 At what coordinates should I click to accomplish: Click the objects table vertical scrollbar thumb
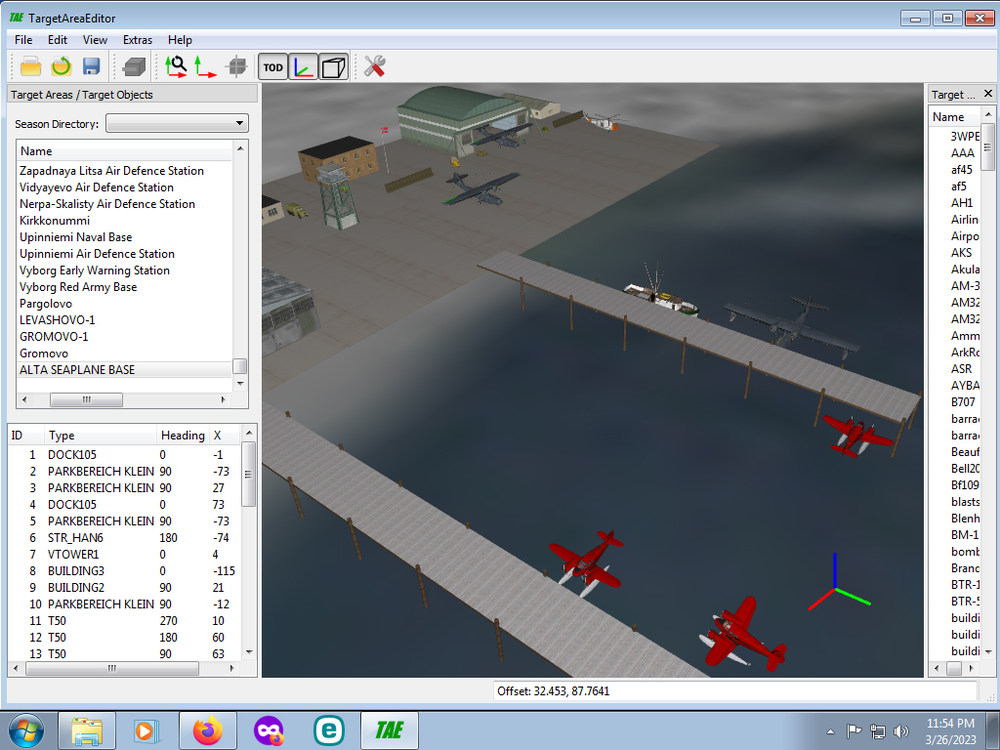click(x=249, y=474)
